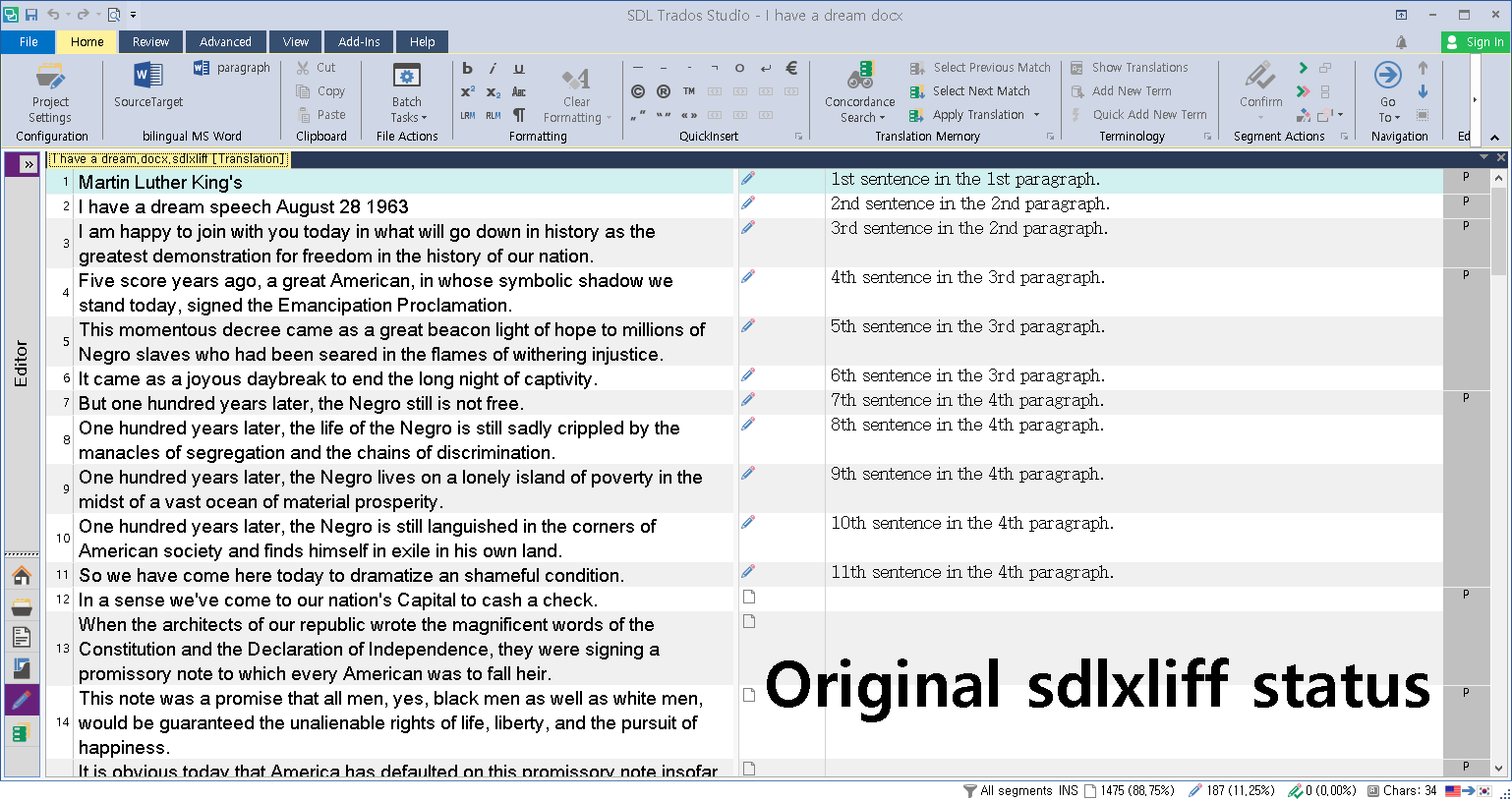Screen dimensions: 1512x801
Task: Click Show Translations
Action: point(1130,68)
